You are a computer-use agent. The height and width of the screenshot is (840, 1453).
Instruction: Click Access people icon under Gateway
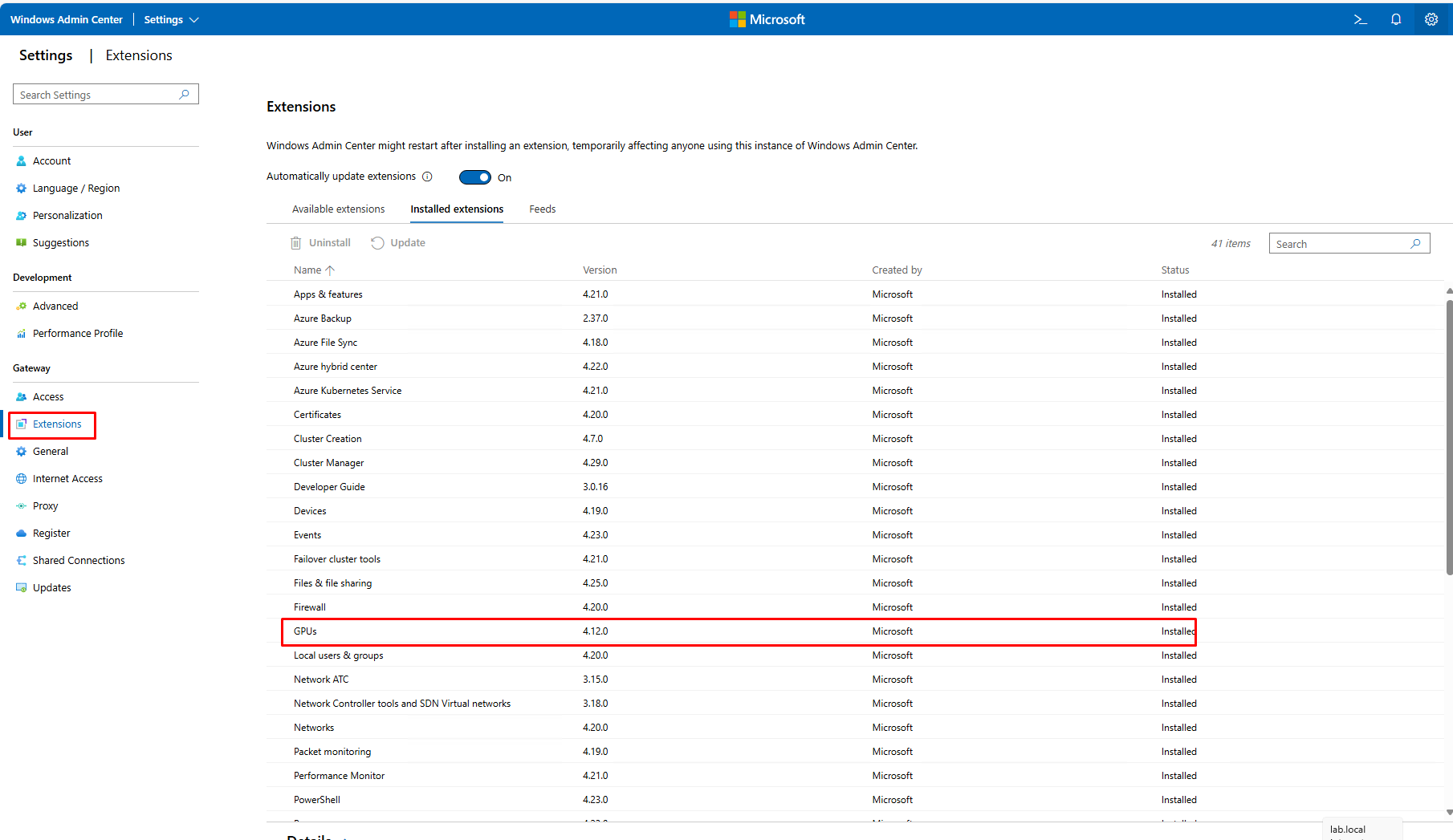coord(22,397)
